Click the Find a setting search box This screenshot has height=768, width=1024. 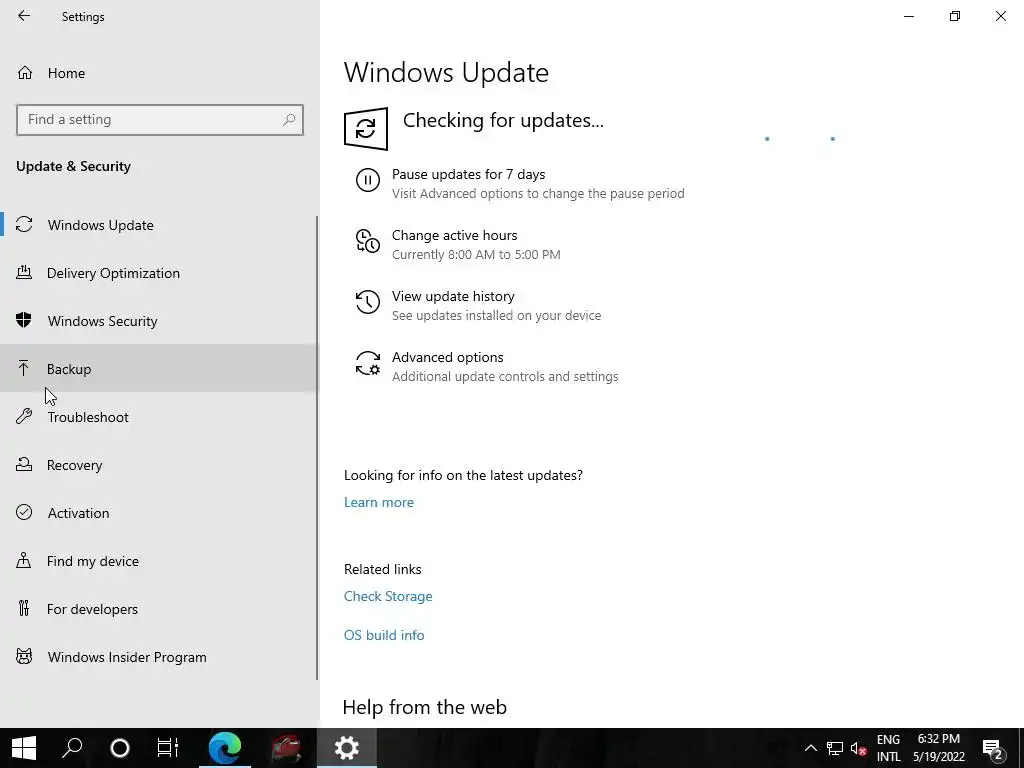coord(160,120)
